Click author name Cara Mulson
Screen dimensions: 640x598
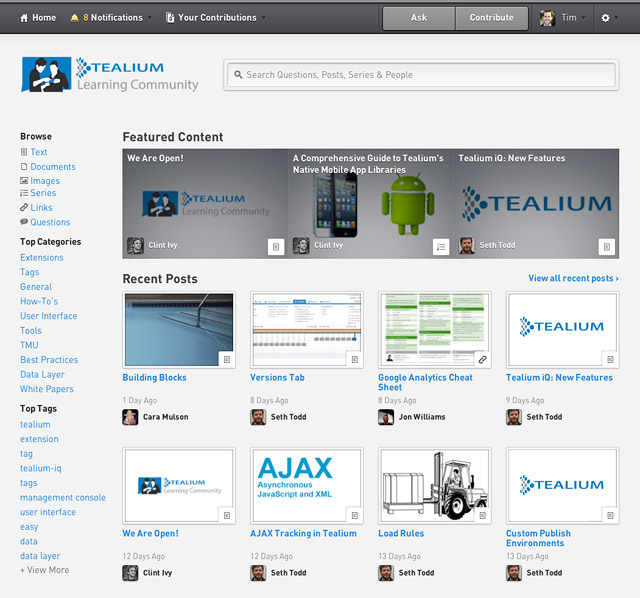coord(165,417)
